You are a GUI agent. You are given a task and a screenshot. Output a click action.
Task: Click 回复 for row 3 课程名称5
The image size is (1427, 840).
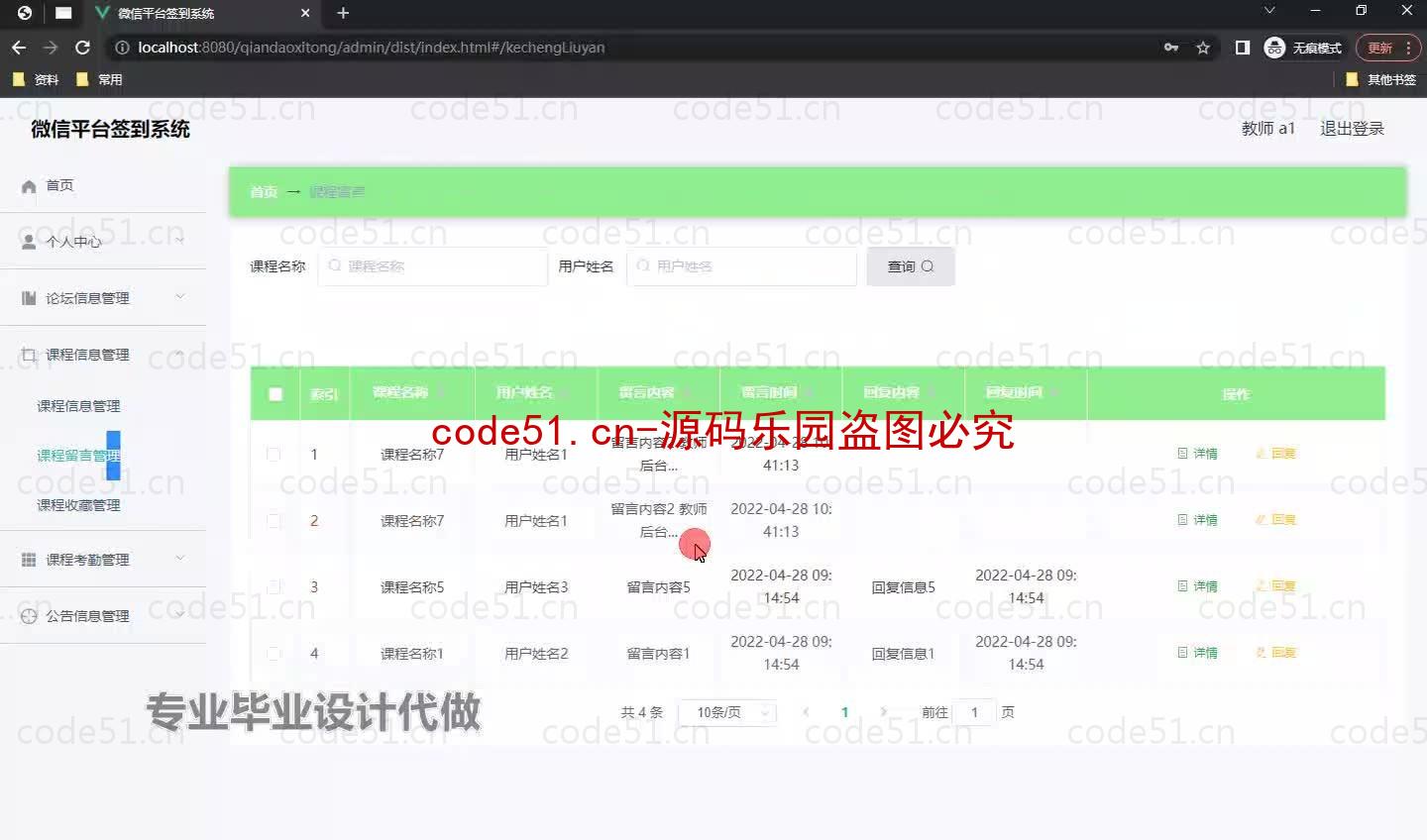[1275, 586]
